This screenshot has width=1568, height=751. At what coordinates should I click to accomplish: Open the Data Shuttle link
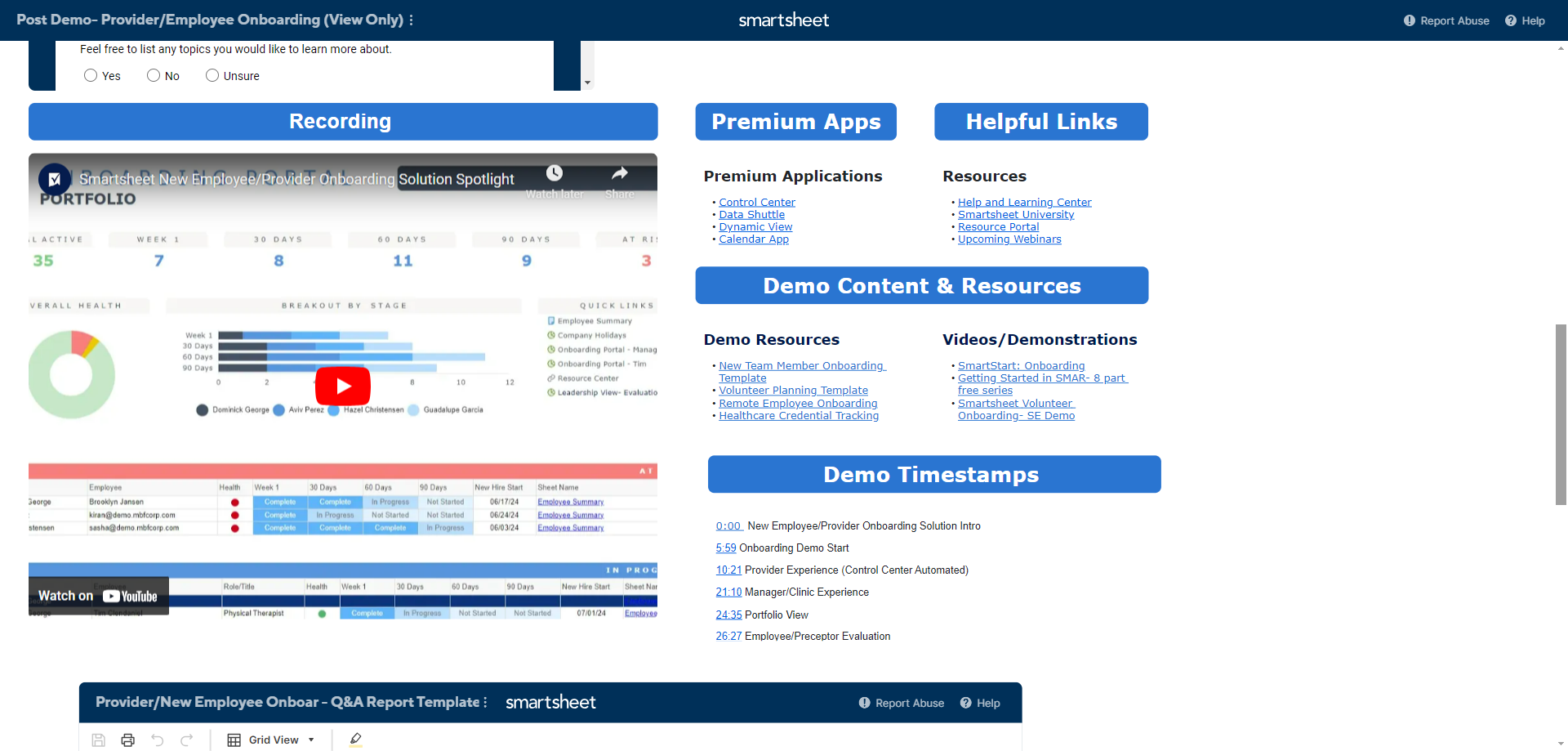click(x=751, y=214)
